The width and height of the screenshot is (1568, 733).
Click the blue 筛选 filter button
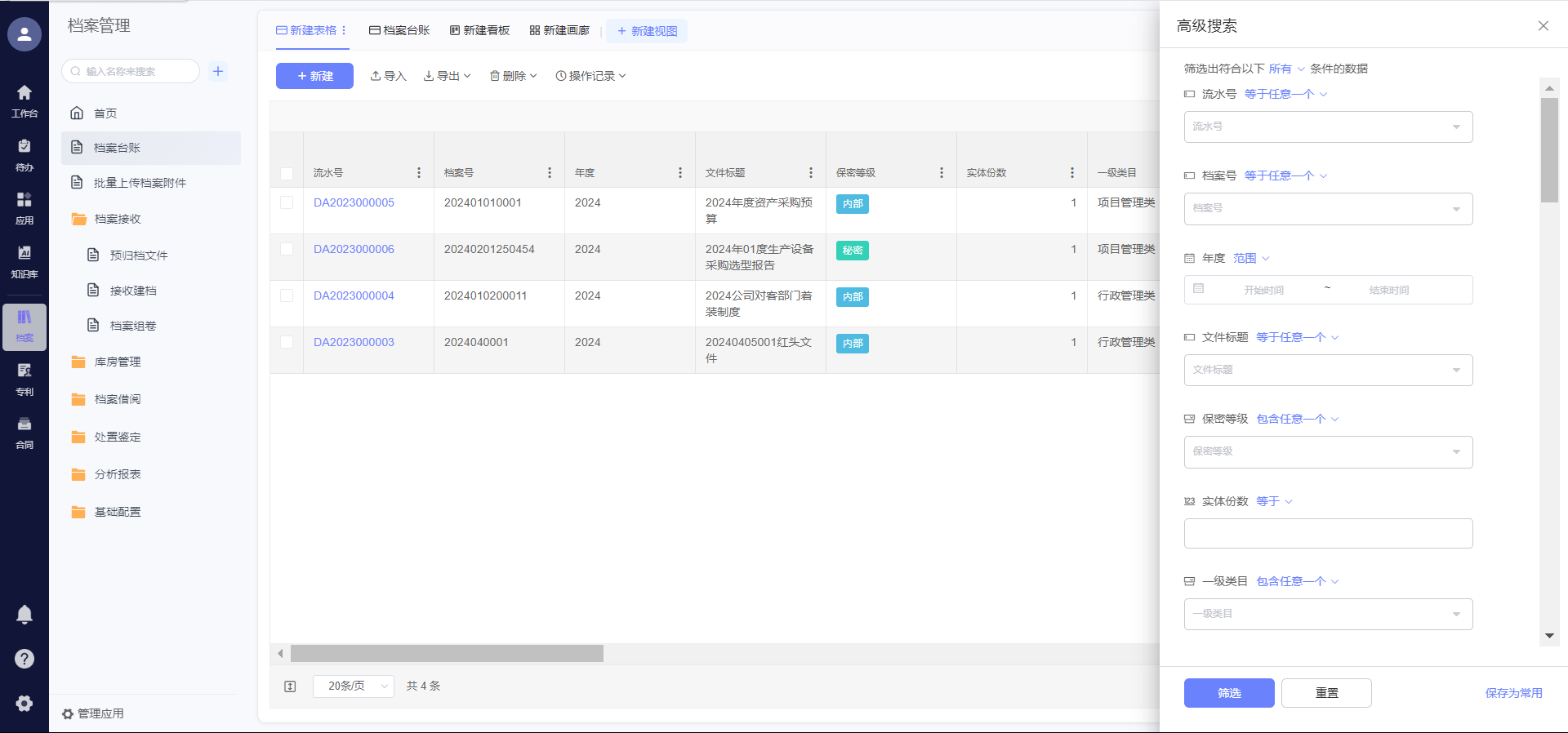(1228, 693)
